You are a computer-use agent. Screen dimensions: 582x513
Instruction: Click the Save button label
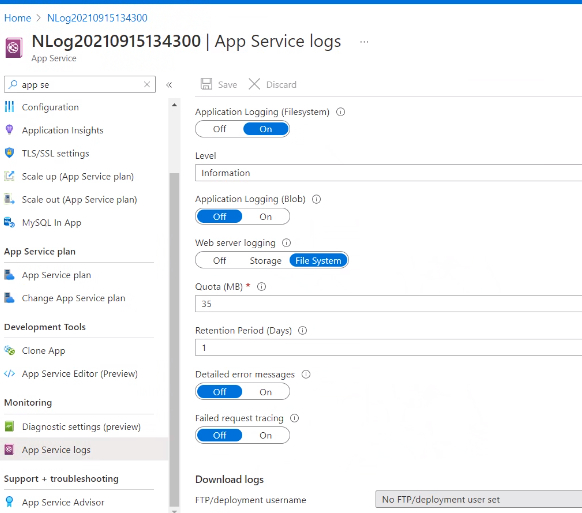228,85
